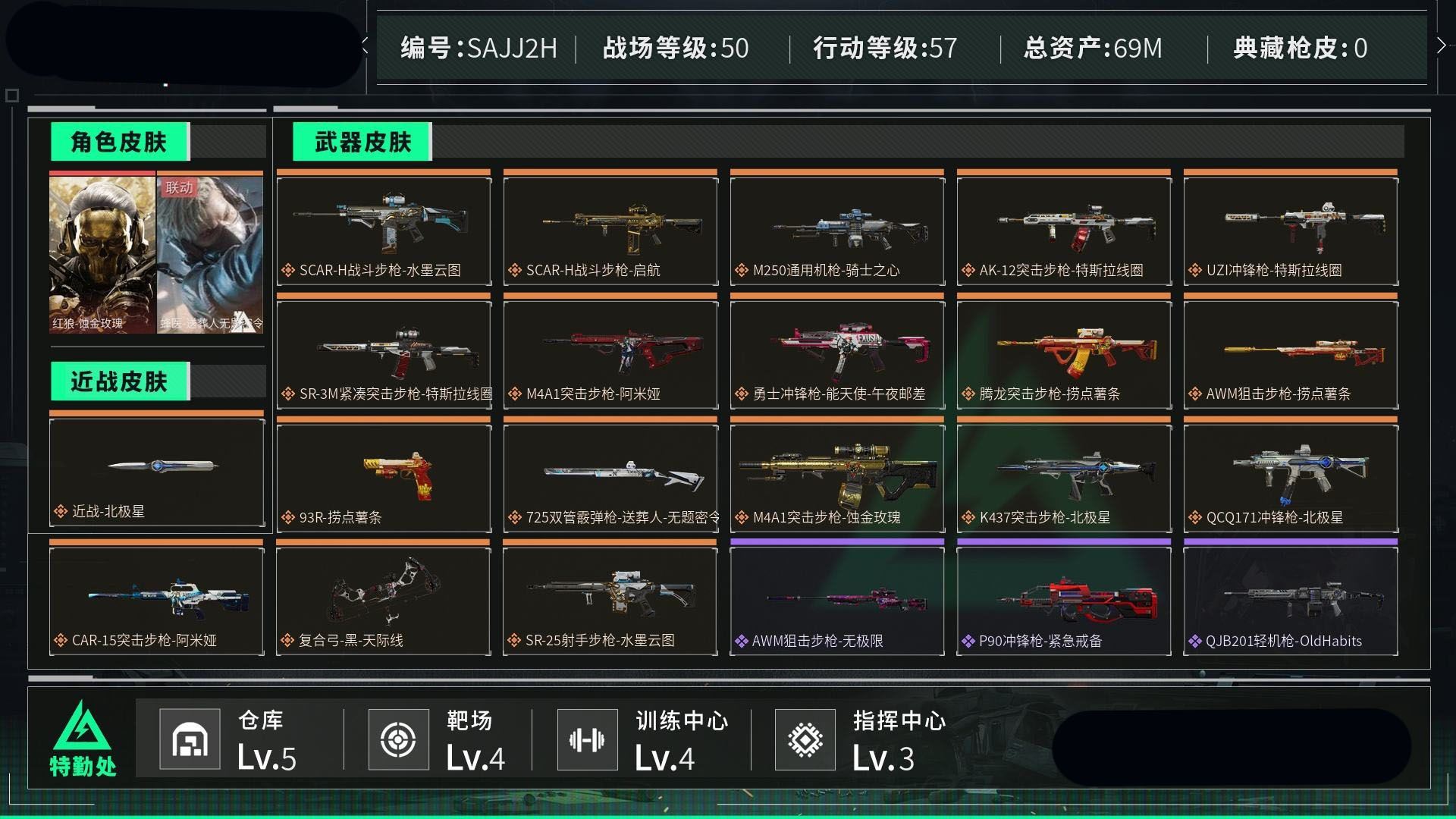Select the 近战皮肤 section header
Viewport: 1456px width, 819px height.
120,381
